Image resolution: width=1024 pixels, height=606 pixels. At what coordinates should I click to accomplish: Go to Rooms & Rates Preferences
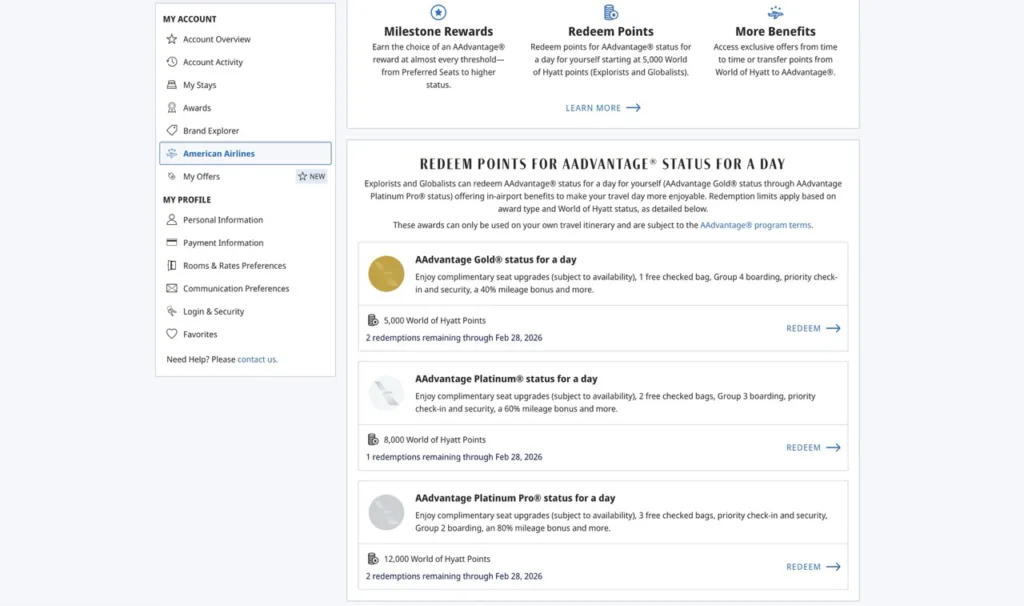click(x=234, y=266)
